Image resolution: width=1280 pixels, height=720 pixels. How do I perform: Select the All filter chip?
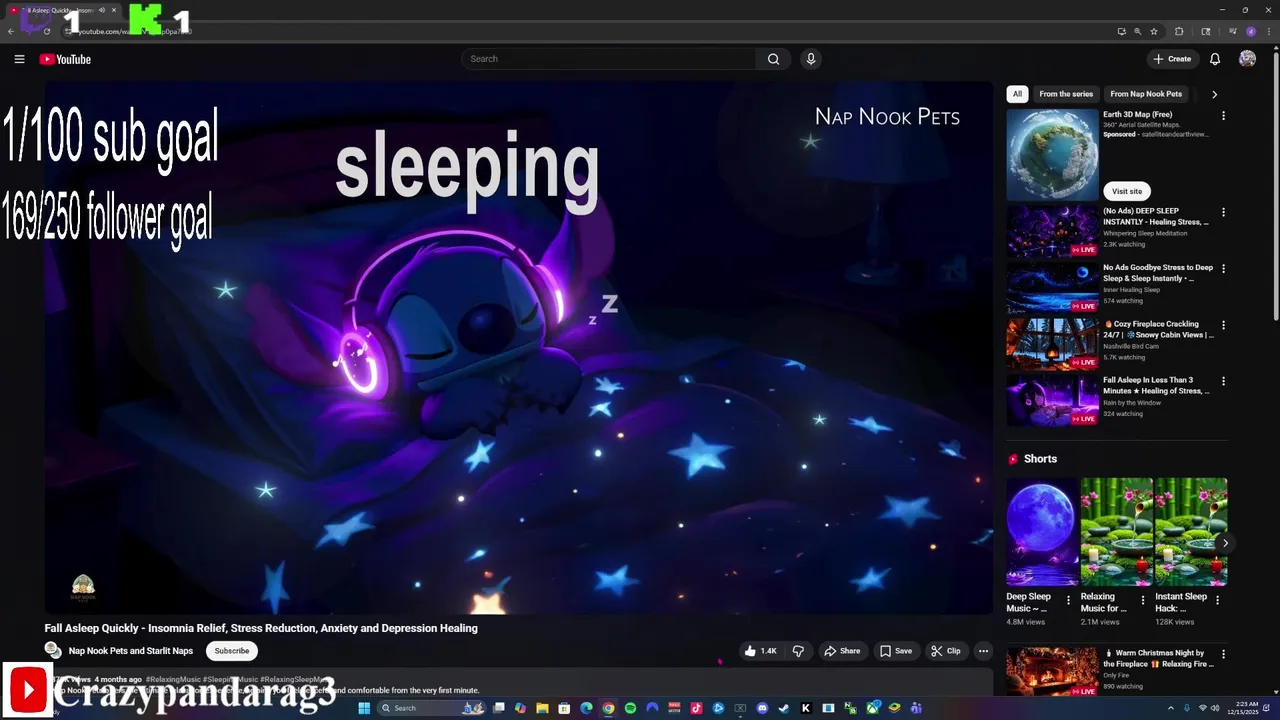pyautogui.click(x=1017, y=94)
